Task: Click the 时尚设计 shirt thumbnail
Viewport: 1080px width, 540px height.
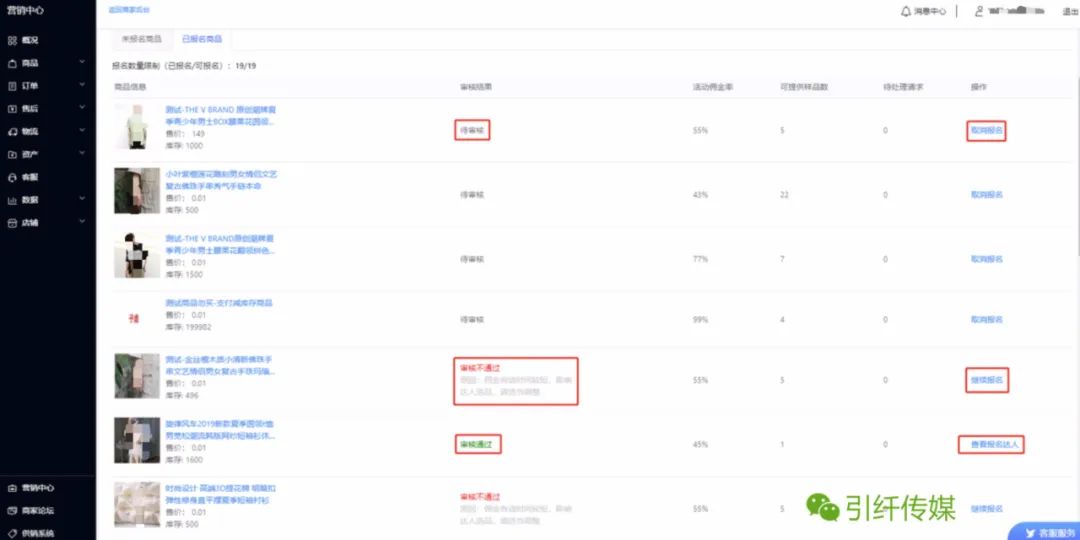Action: coord(137,505)
